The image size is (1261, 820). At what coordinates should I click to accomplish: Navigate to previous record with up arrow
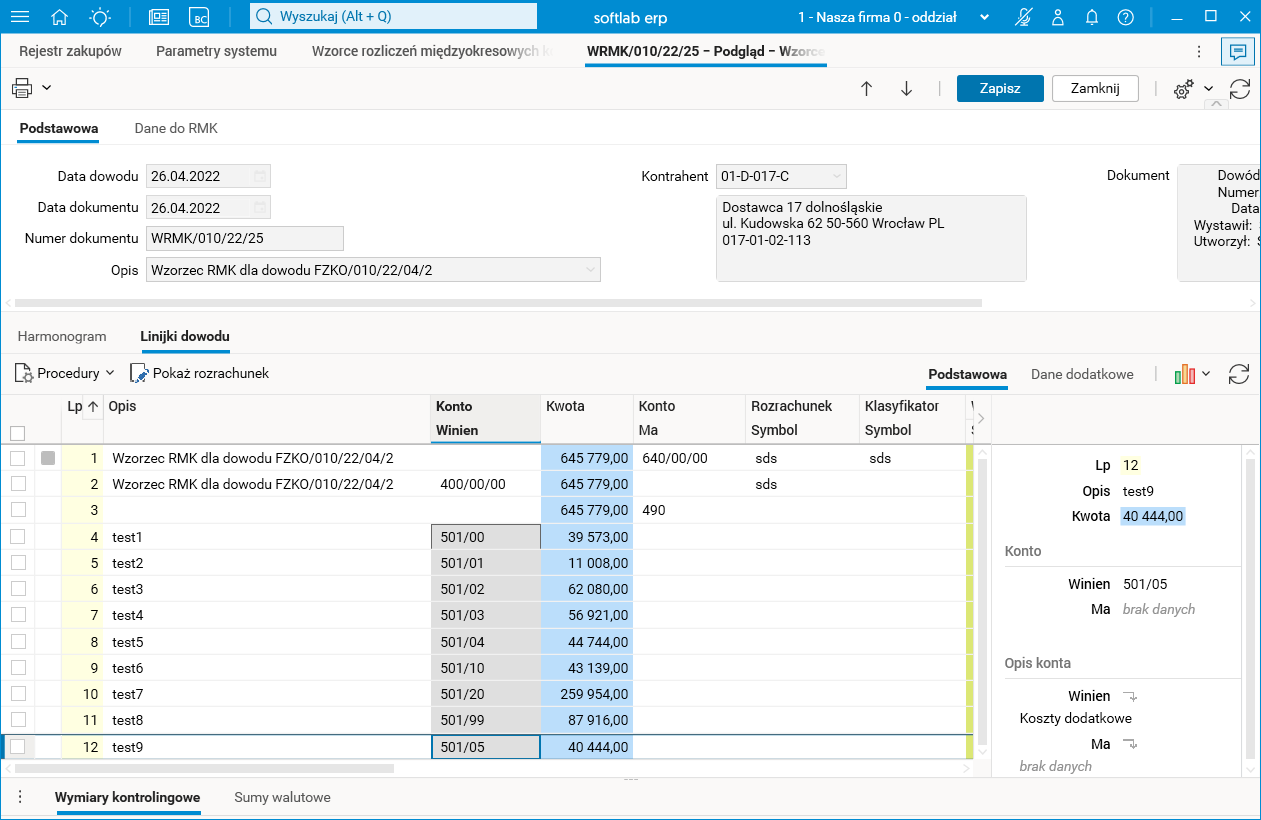coord(867,89)
